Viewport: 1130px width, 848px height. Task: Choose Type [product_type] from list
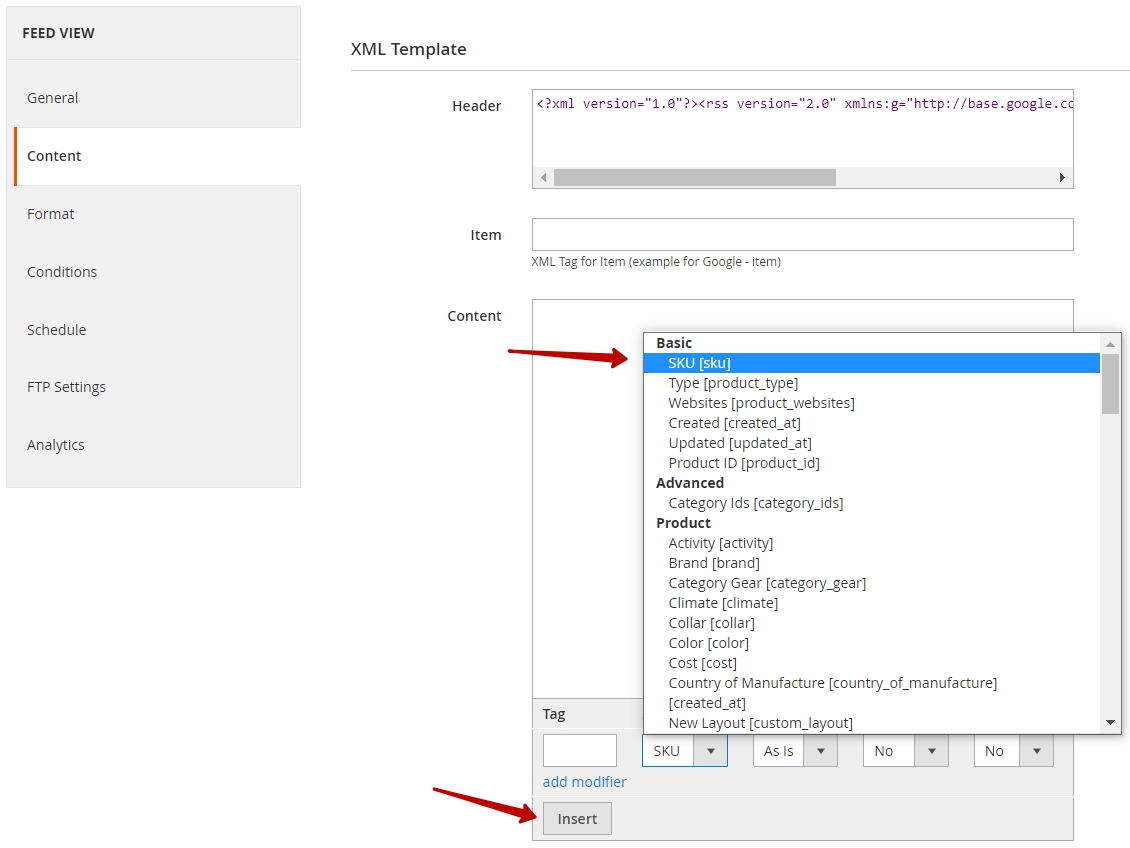point(871,383)
